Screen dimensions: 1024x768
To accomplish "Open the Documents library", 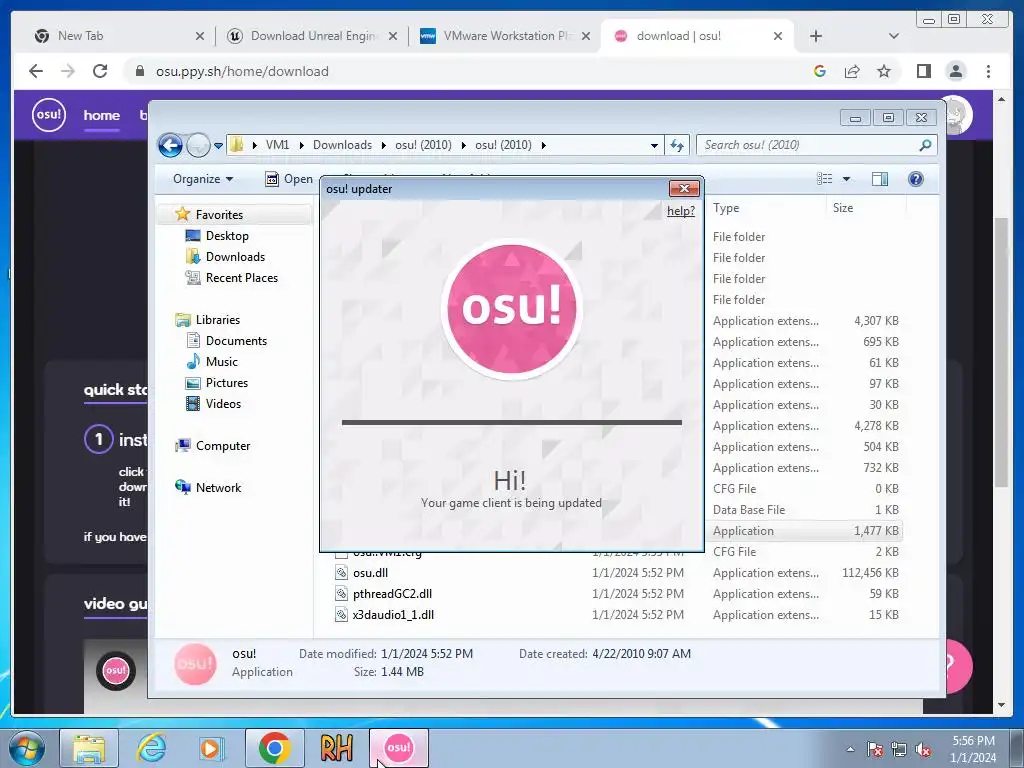I will coord(236,341).
